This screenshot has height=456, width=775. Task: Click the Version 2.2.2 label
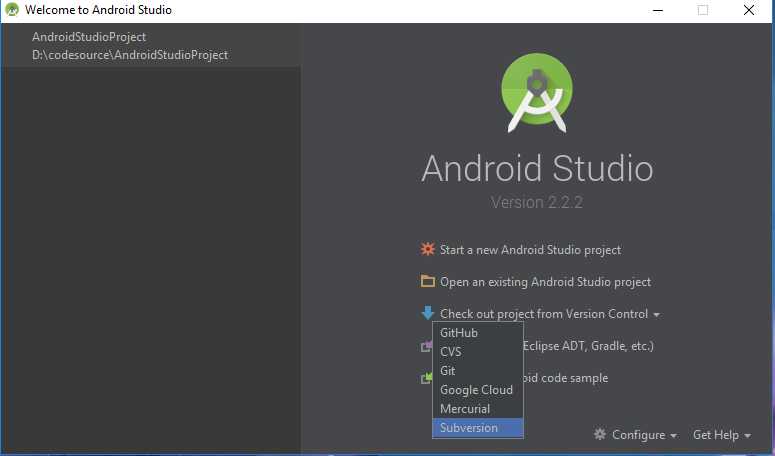tap(537, 202)
